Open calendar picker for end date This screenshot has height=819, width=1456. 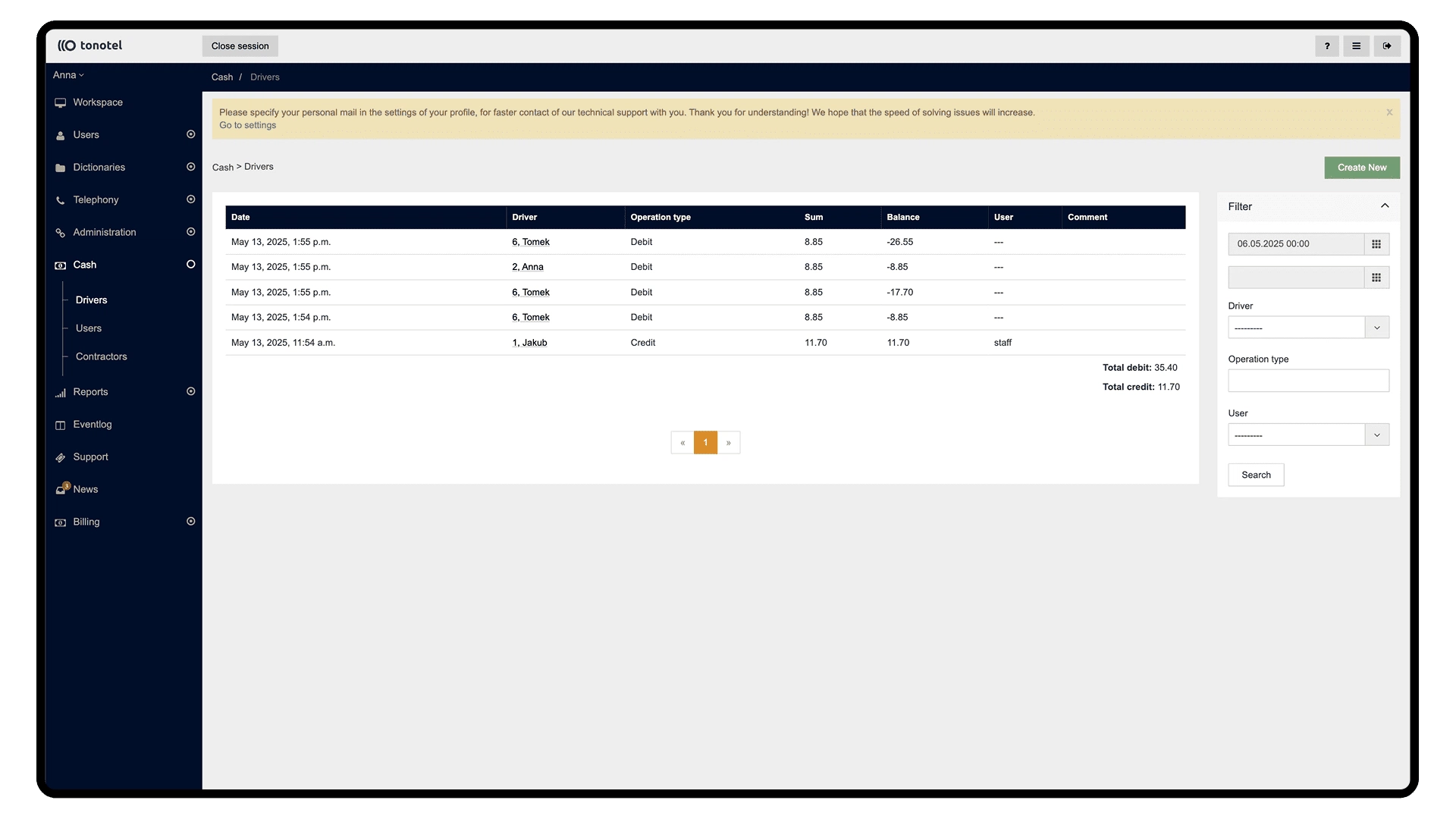click(x=1376, y=278)
